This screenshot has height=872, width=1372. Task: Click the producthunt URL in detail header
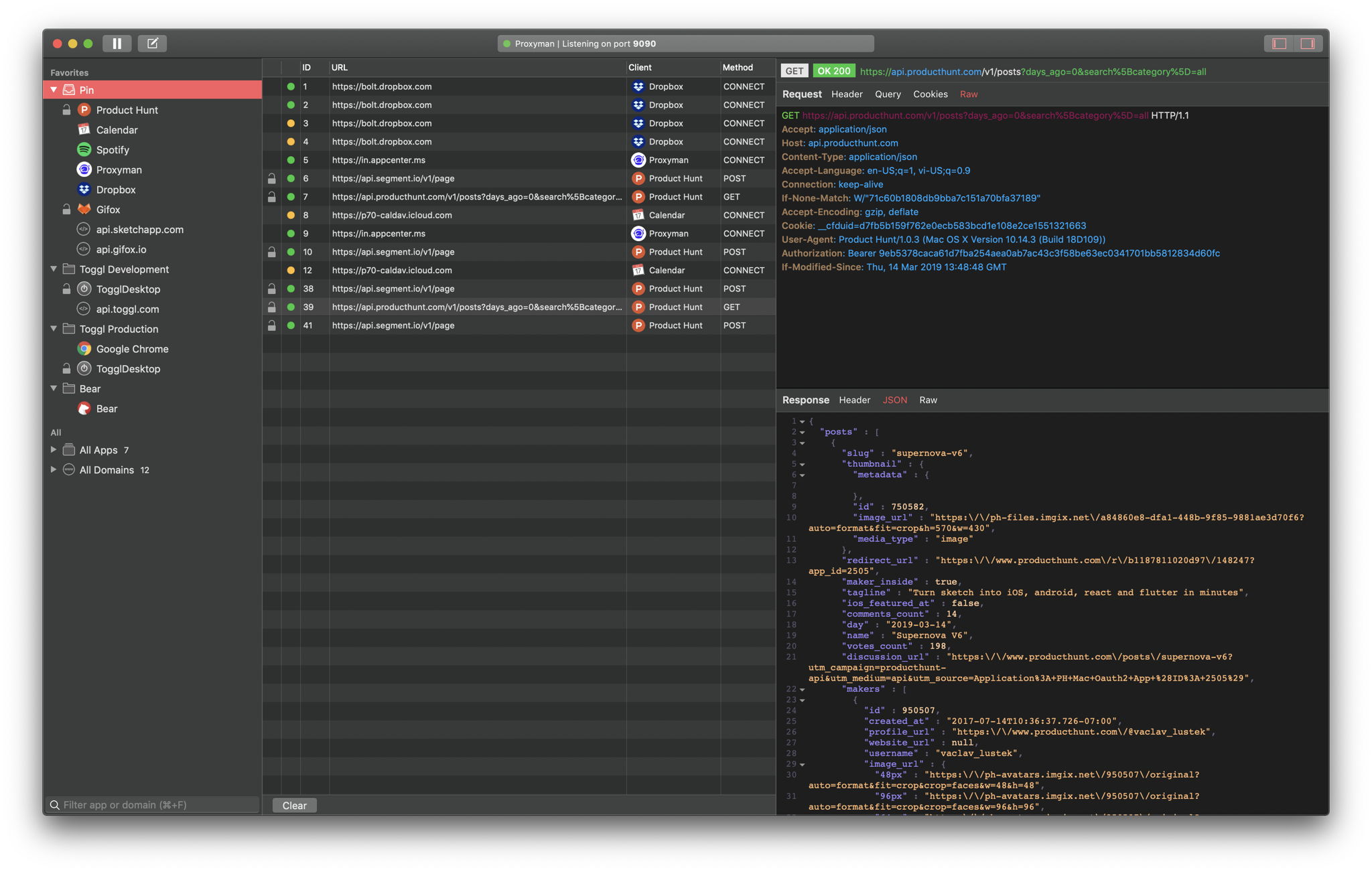coord(1032,72)
